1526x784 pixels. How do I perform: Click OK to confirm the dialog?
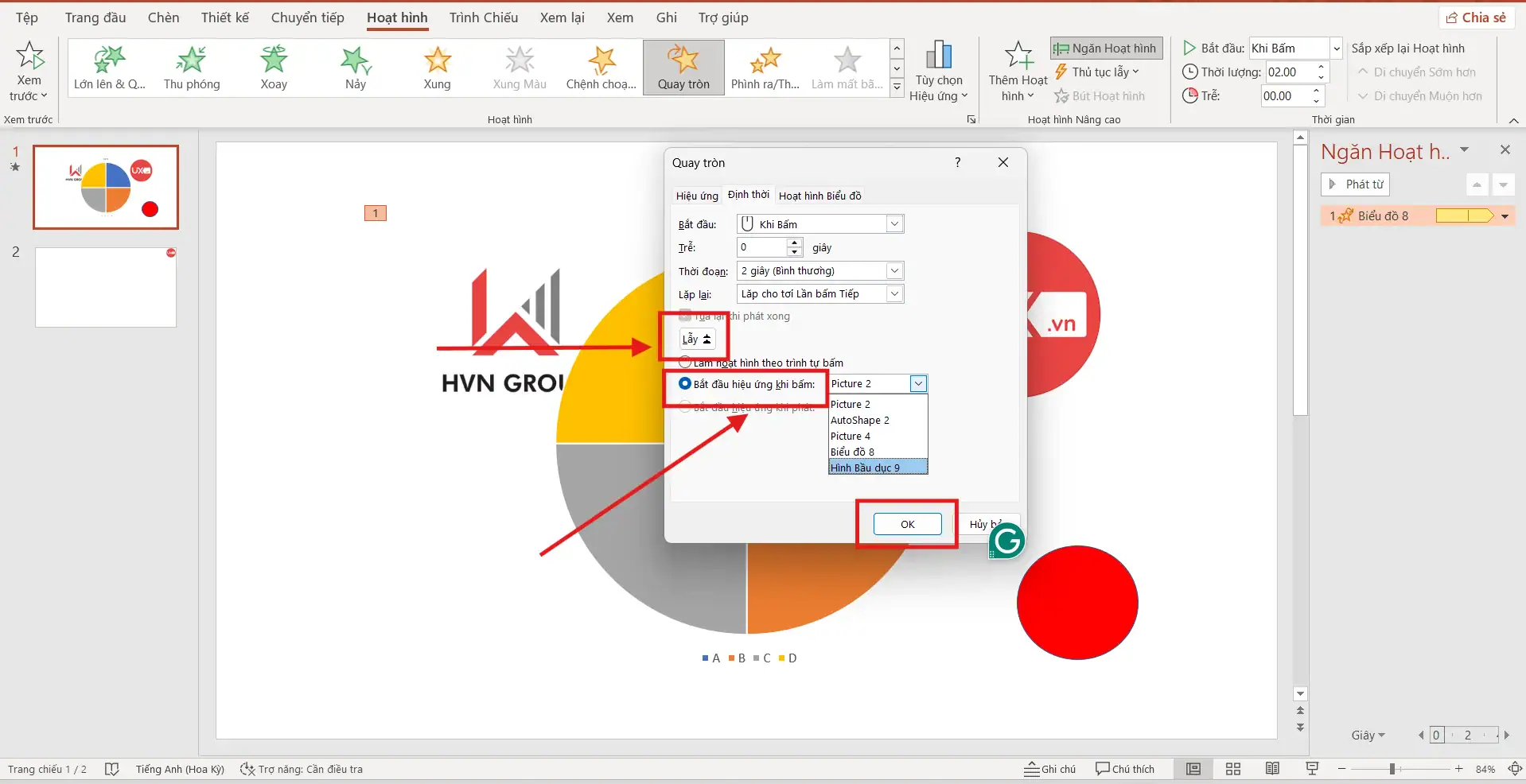(907, 524)
